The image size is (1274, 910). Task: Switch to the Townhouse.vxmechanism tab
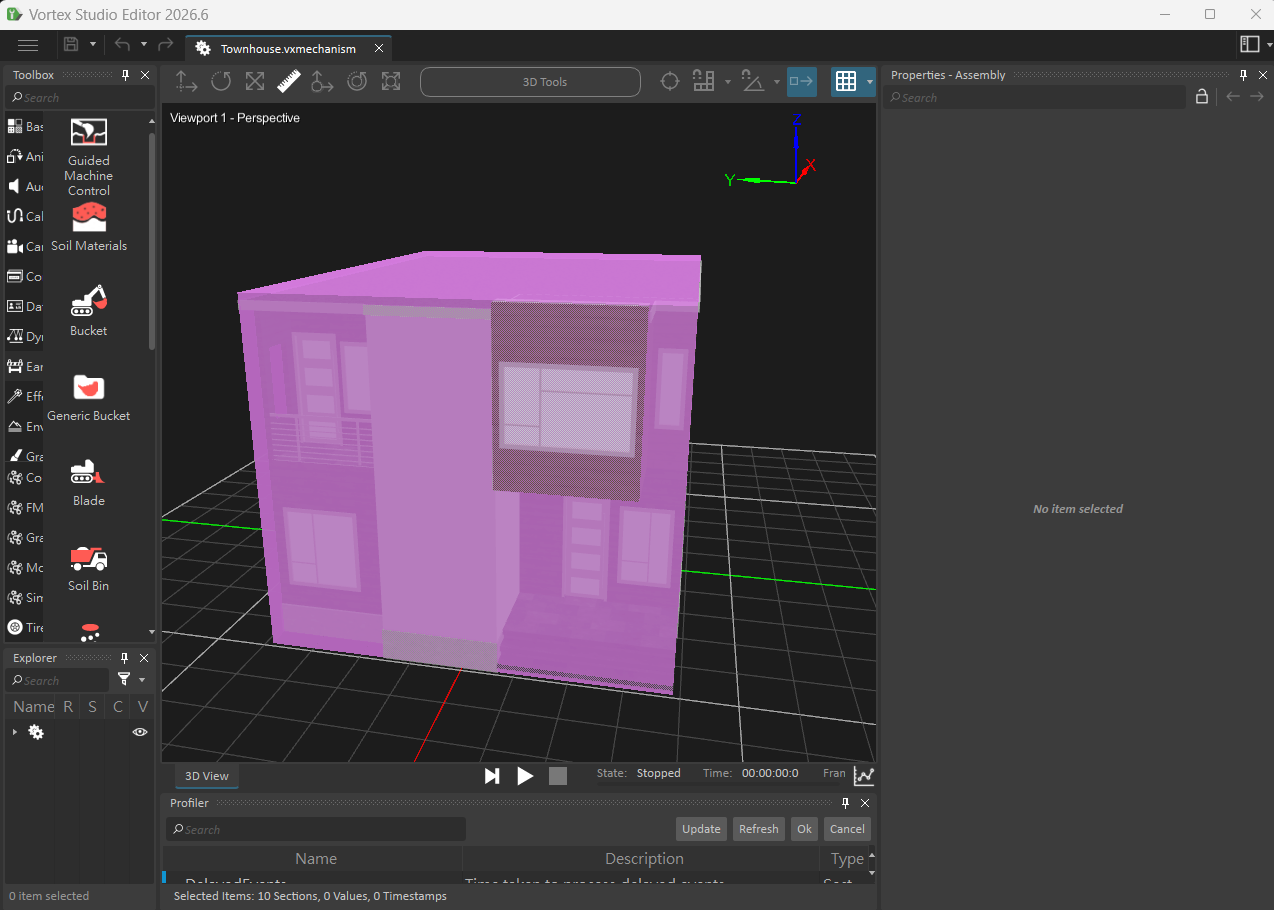tap(288, 48)
